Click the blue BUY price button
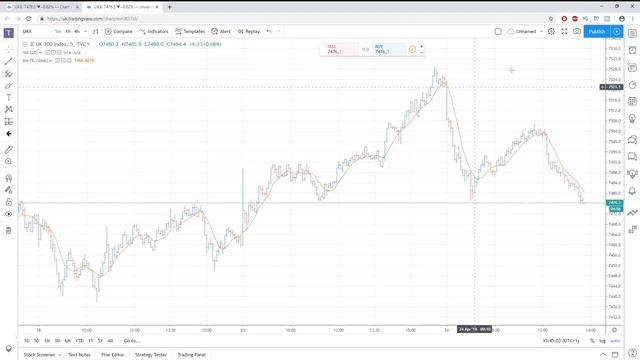This screenshot has width=640, height=360. coord(389,49)
